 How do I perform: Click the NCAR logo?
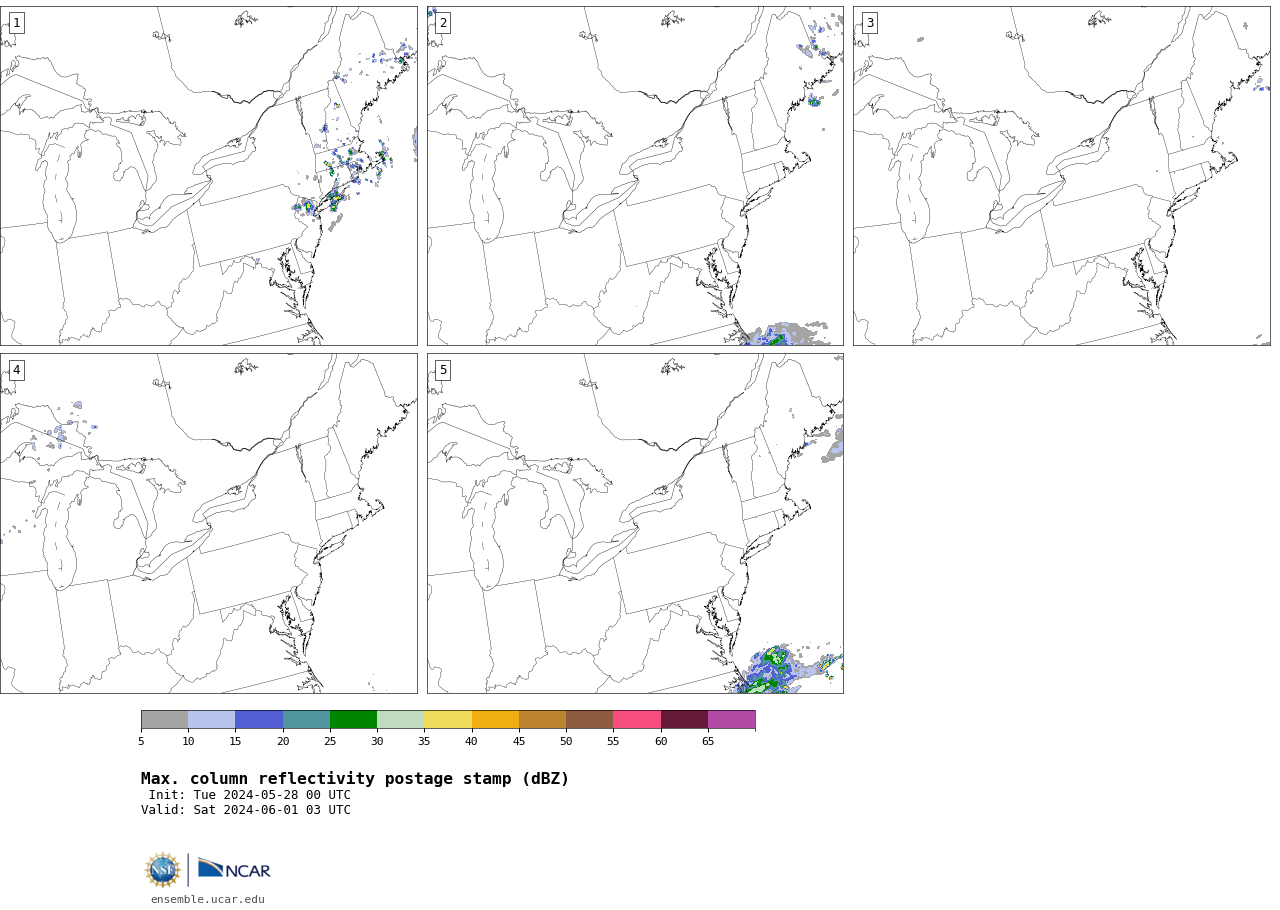coord(234,870)
